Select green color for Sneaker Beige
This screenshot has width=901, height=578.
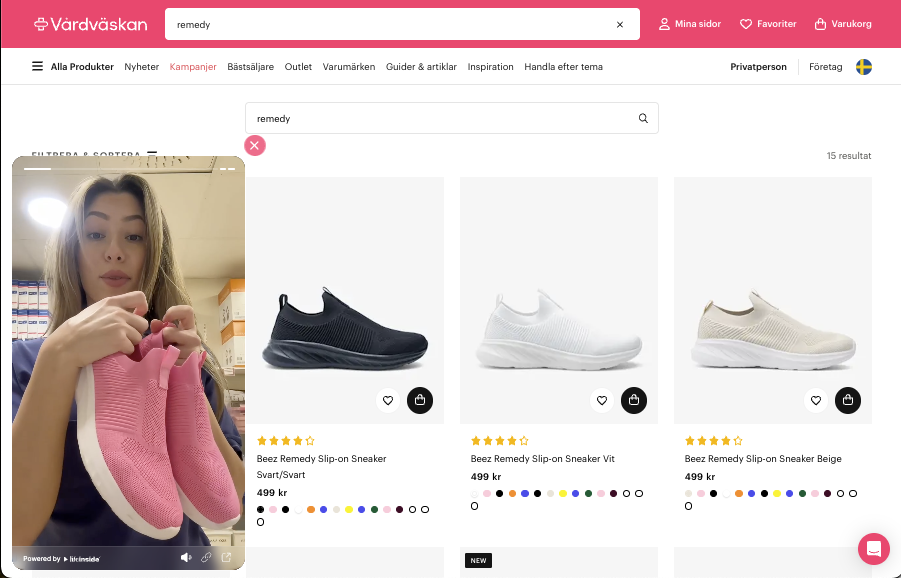click(x=802, y=494)
